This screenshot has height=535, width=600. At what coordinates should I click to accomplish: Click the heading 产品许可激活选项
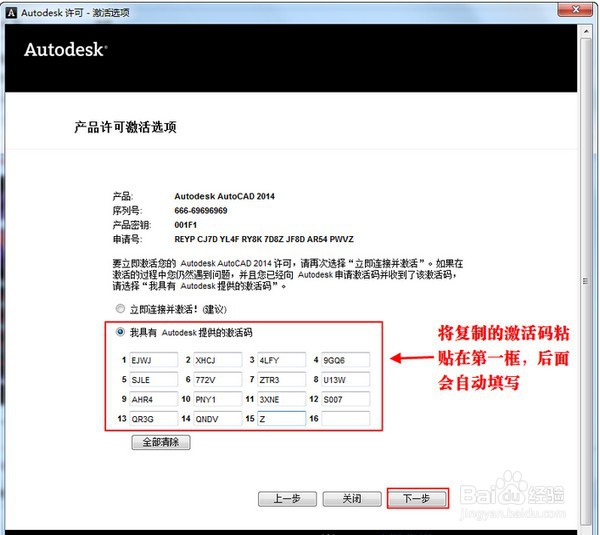[x=125, y=127]
